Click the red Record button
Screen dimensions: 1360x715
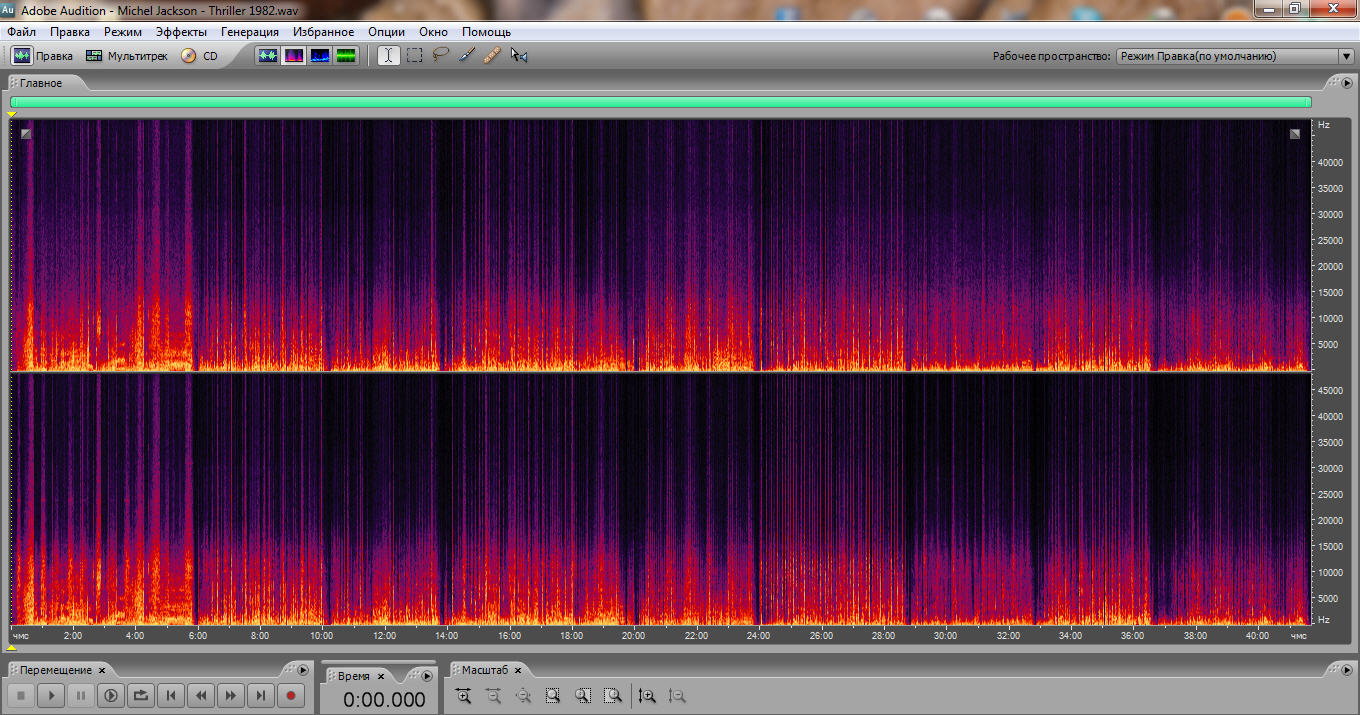tap(291, 695)
